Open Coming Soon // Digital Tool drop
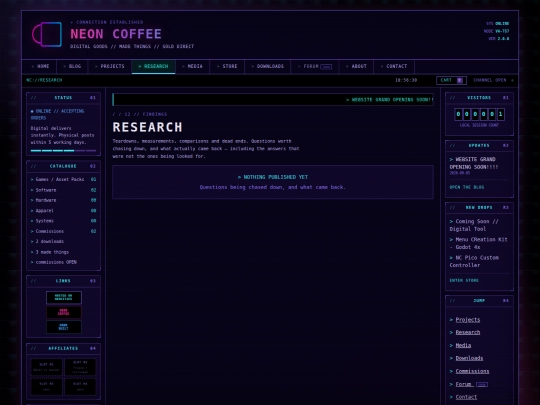540x405 pixels. click(x=474, y=225)
